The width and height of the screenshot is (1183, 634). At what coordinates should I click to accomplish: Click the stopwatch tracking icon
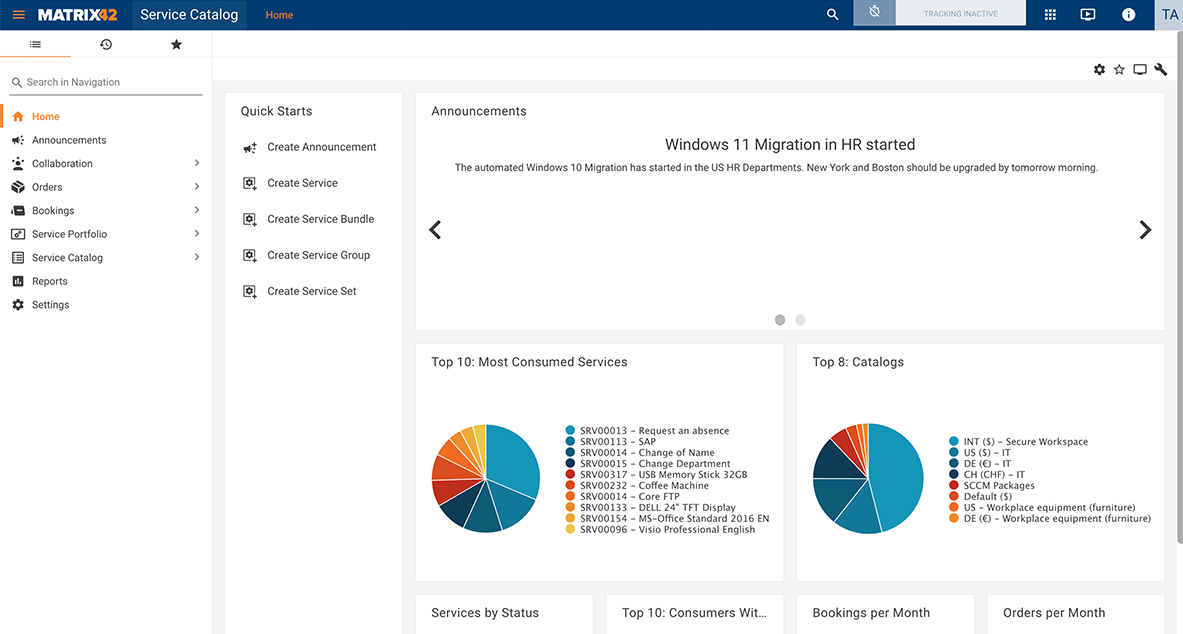(x=874, y=13)
